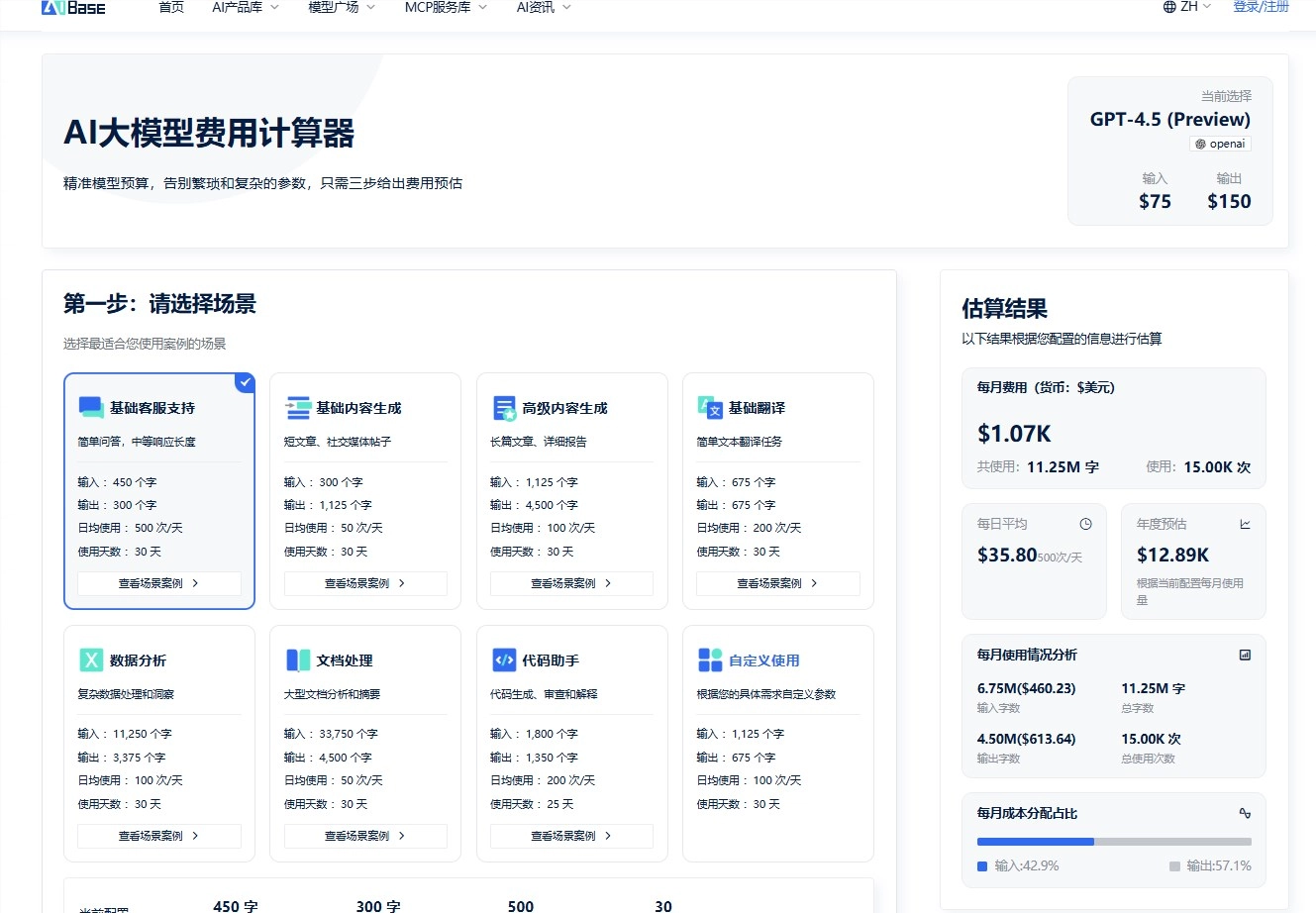Select the 数据分析 scenario card
The width and height of the screenshot is (1316, 913).
tap(159, 744)
